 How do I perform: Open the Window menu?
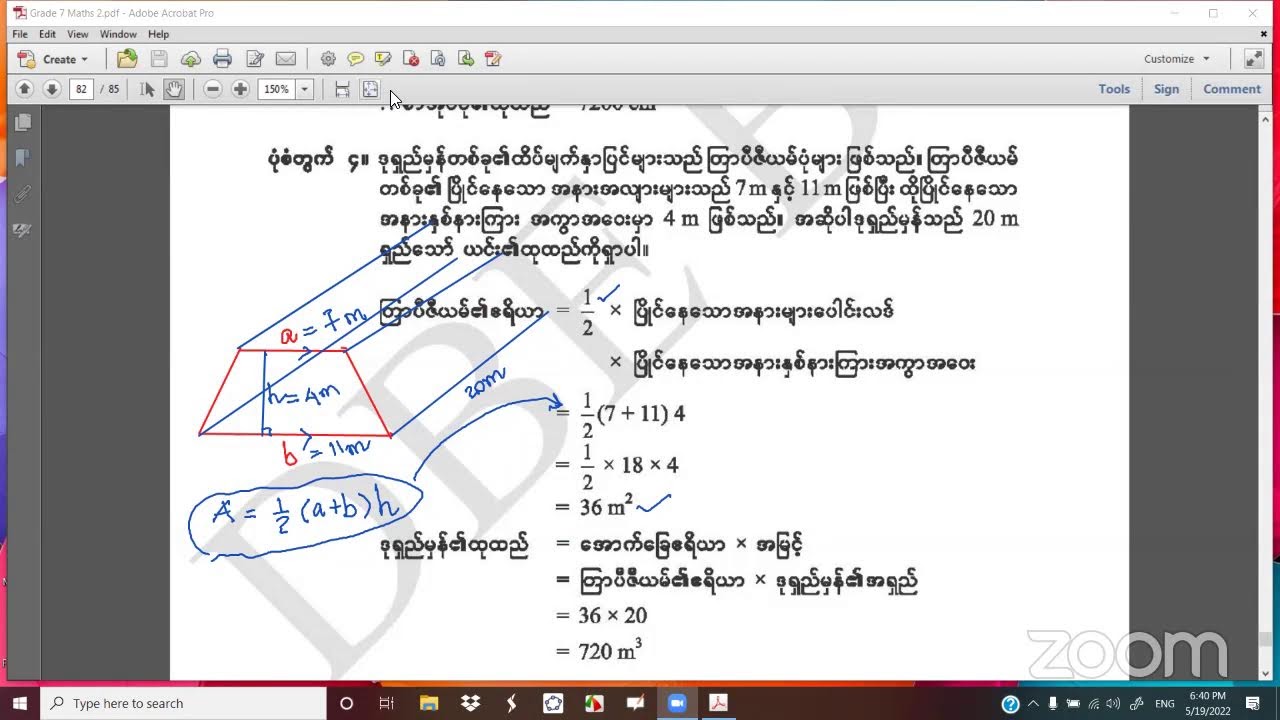(118, 34)
